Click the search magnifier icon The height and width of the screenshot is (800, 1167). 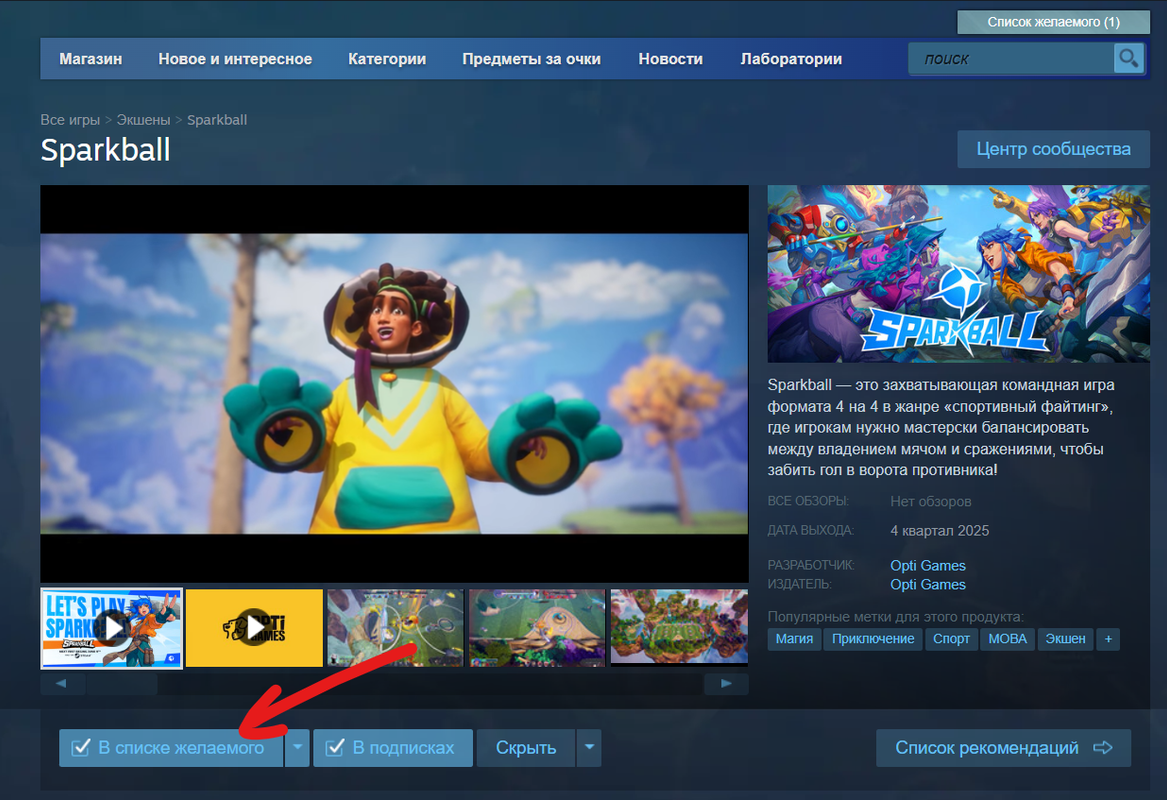coord(1128,58)
